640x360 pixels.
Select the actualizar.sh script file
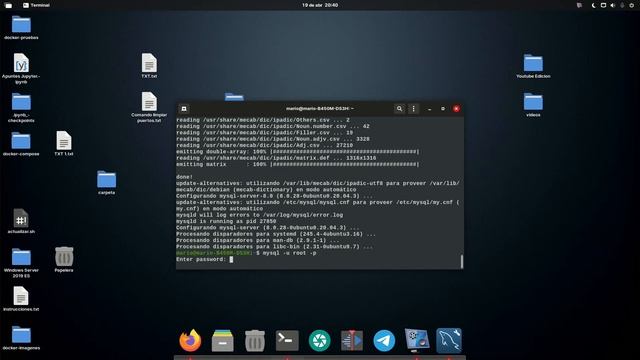pos(21,221)
